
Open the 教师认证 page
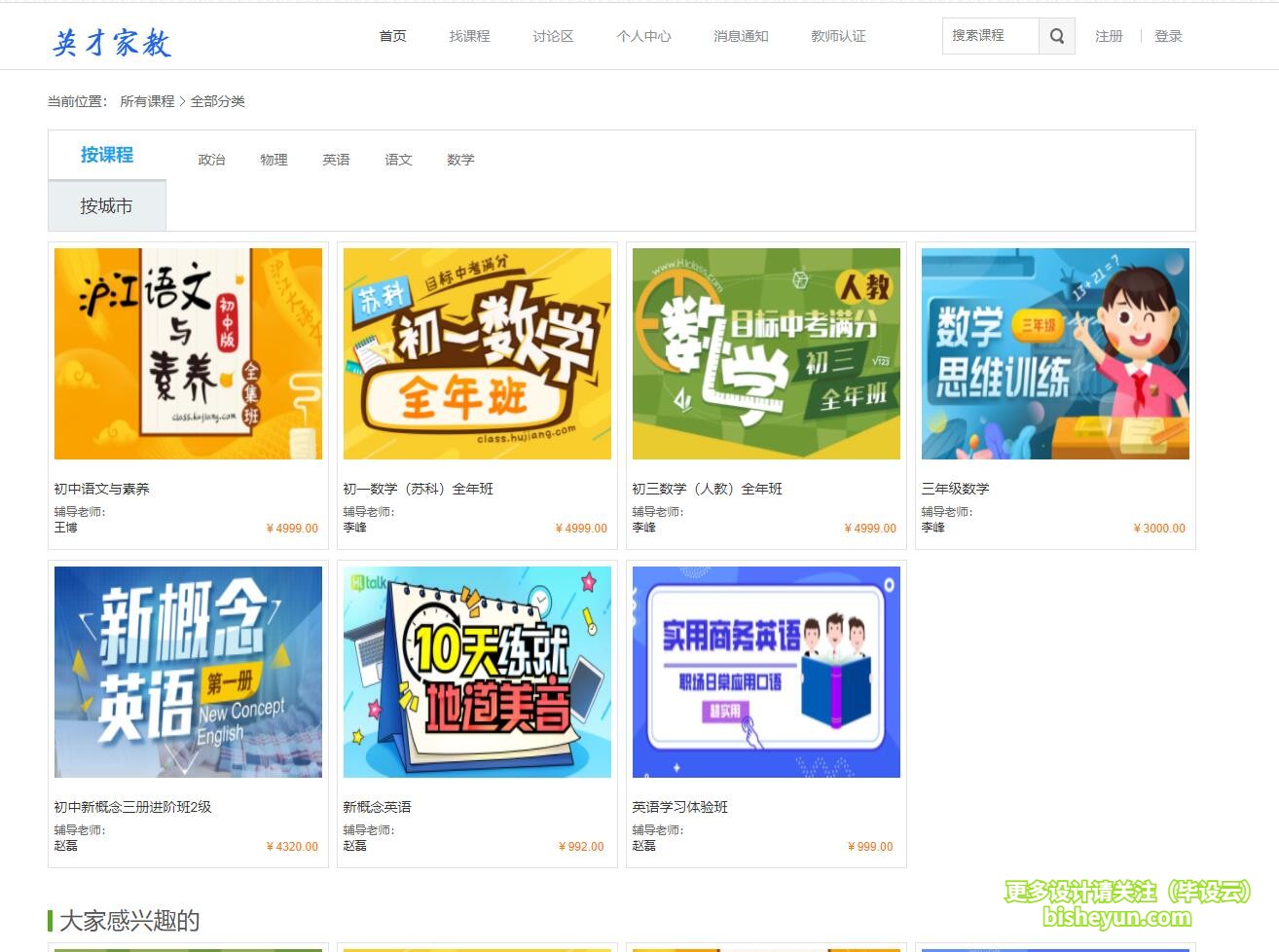[x=838, y=36]
